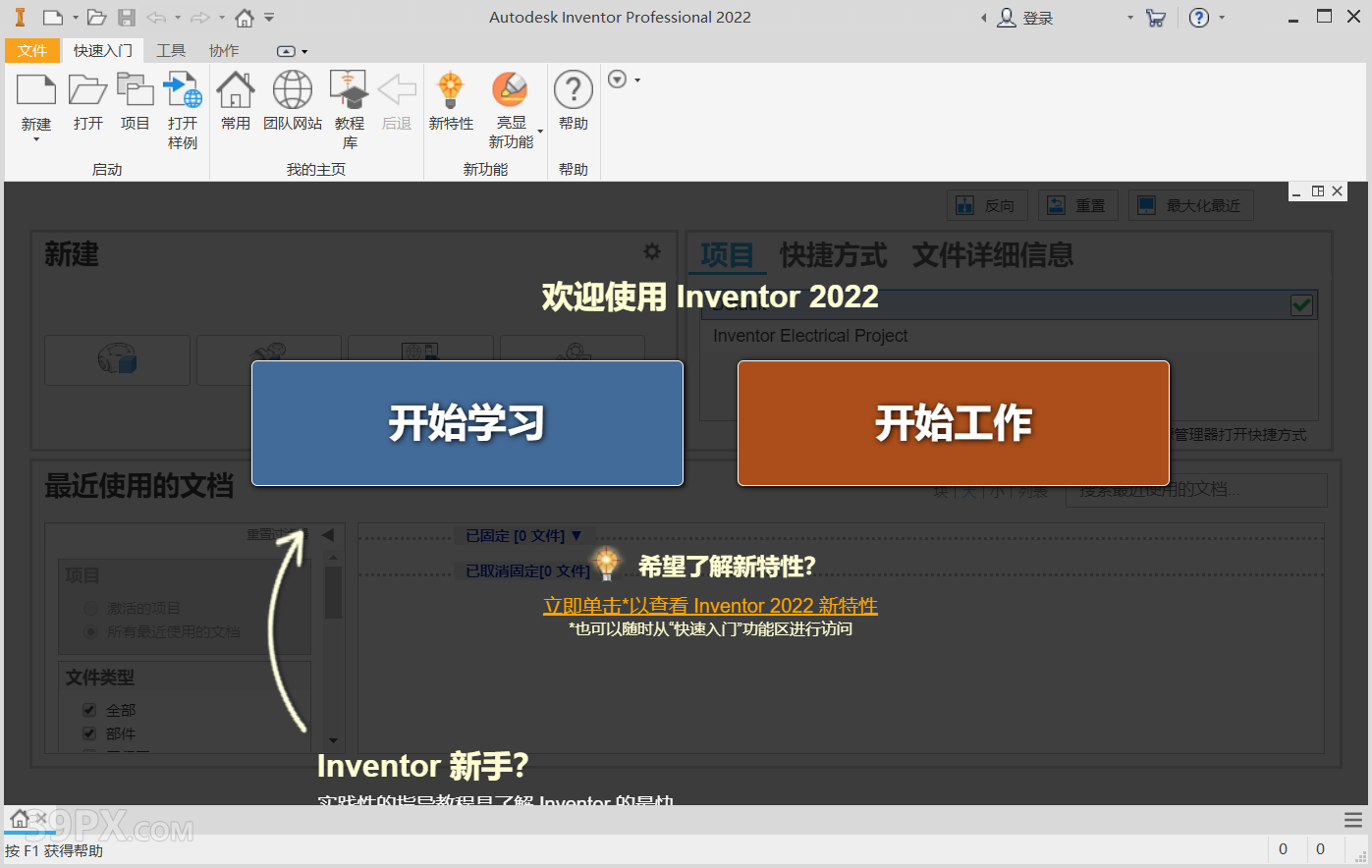The height and width of the screenshot is (868, 1372).
Task: Toggle the 全部 file type checkbox
Action: [89, 710]
